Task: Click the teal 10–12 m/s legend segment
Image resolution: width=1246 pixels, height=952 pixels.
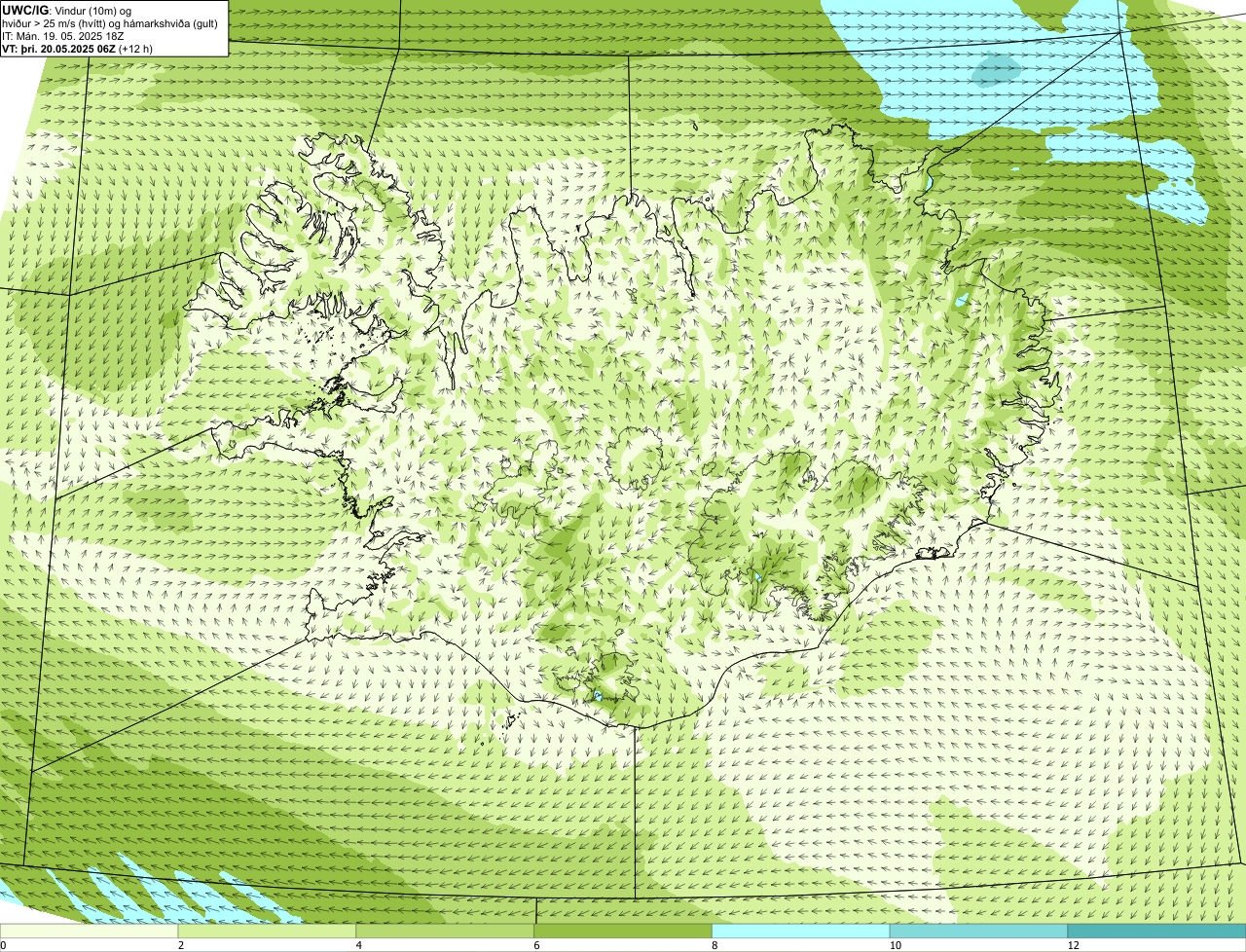Action: pyautogui.click(x=979, y=932)
